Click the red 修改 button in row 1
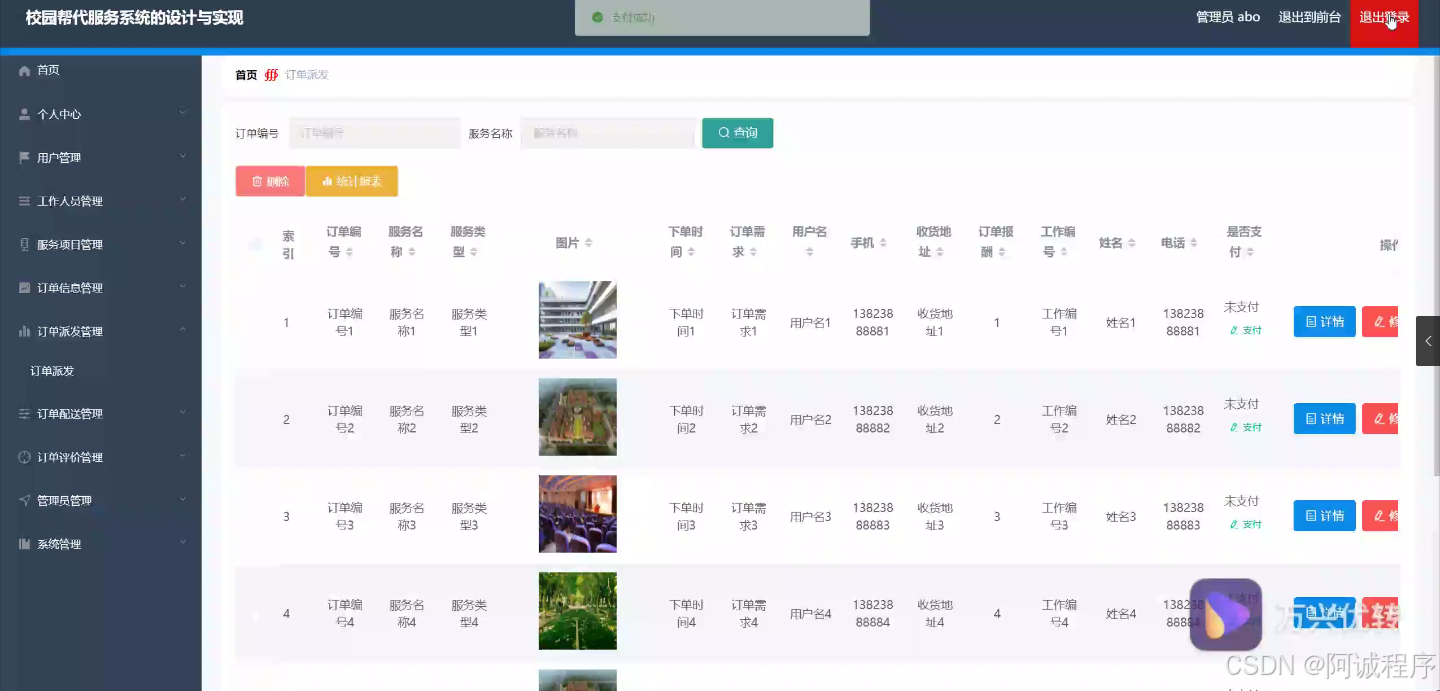 tap(1380, 322)
